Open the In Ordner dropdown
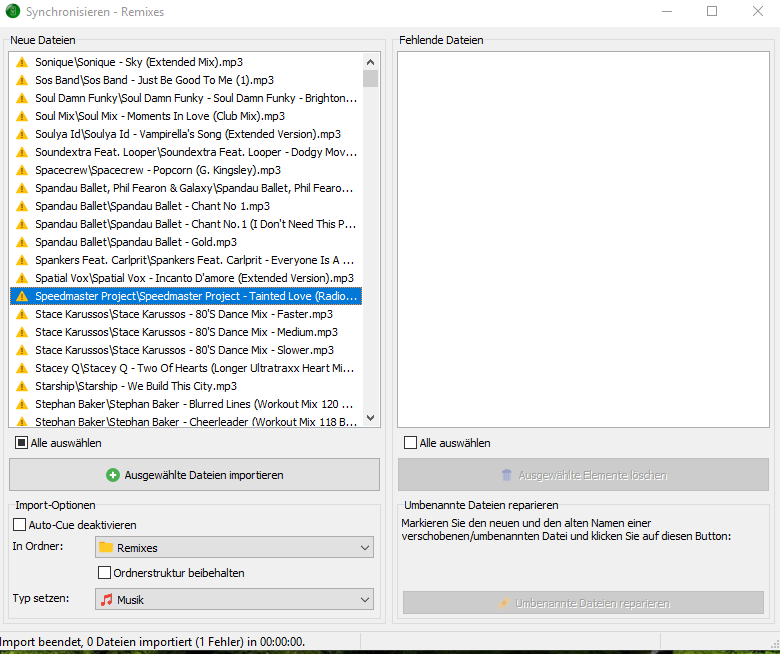 (363, 548)
